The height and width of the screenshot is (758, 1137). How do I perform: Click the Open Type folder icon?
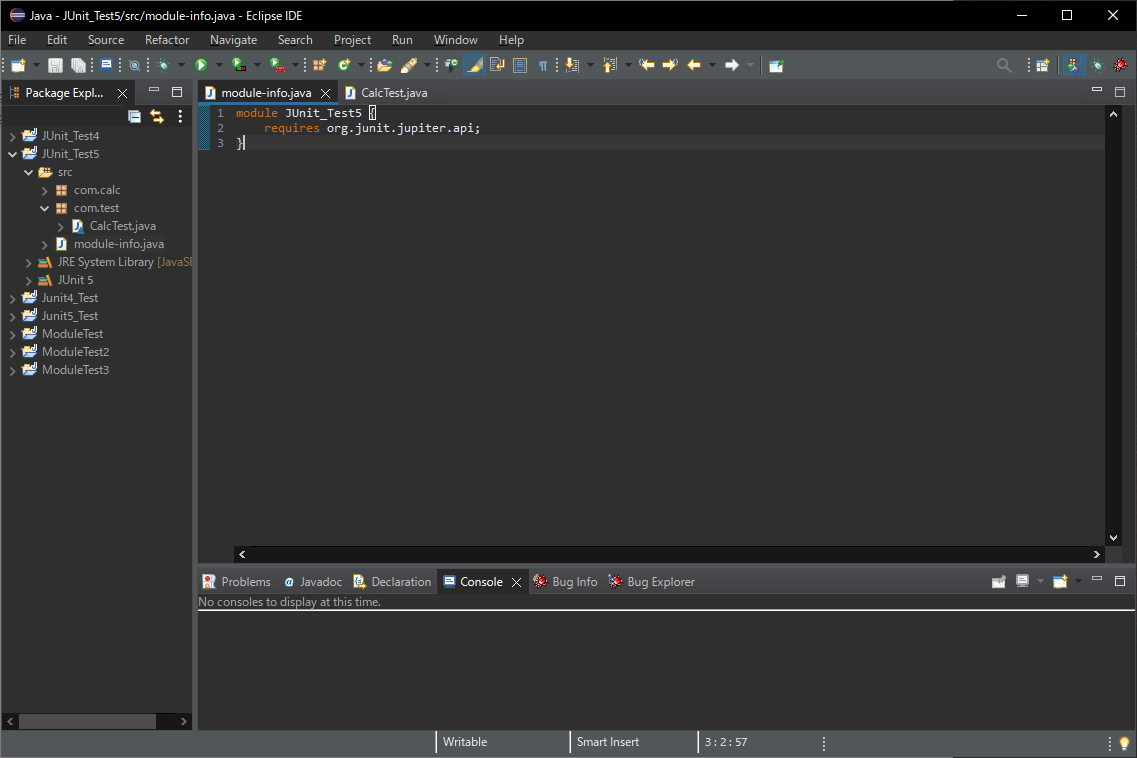[x=385, y=65]
